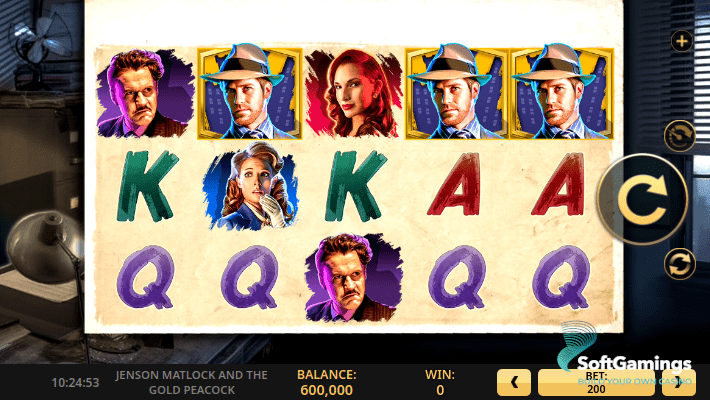Select the first detective wild symbol
710x400 pixels.
249,92
